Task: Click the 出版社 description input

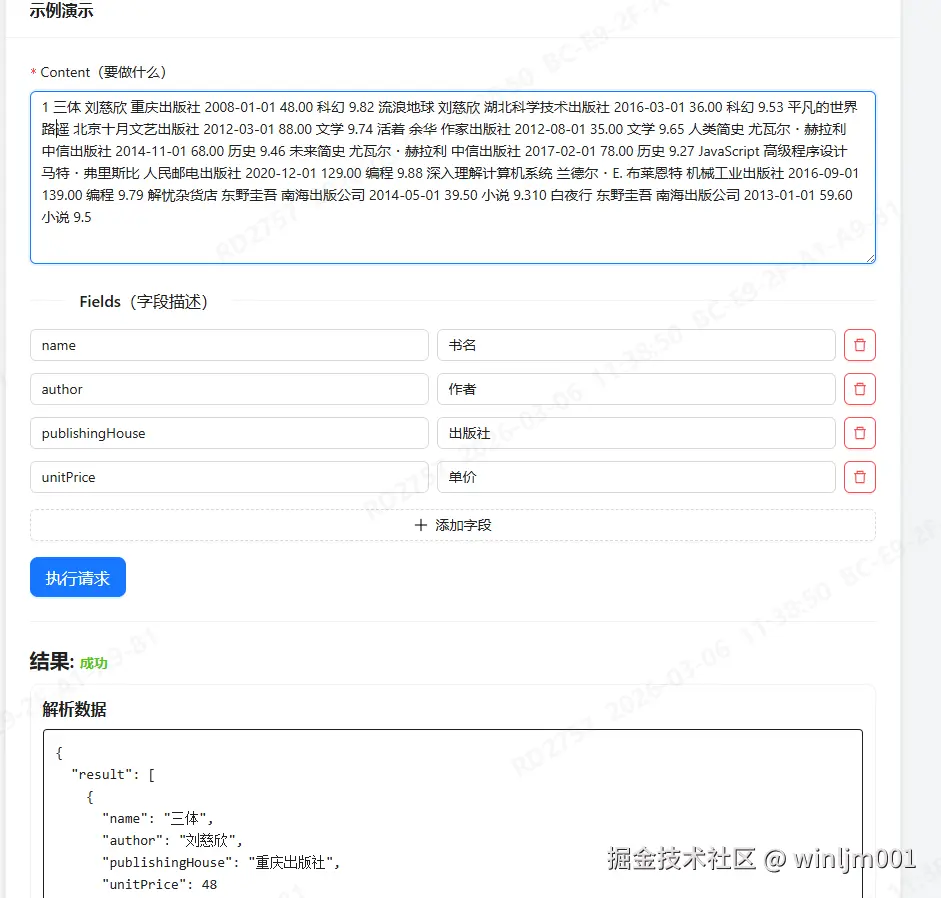Action: (636, 433)
